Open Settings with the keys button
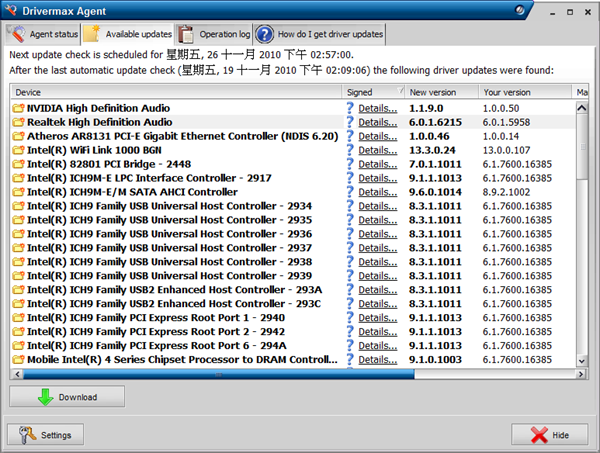The image size is (600, 453). [x=45, y=435]
